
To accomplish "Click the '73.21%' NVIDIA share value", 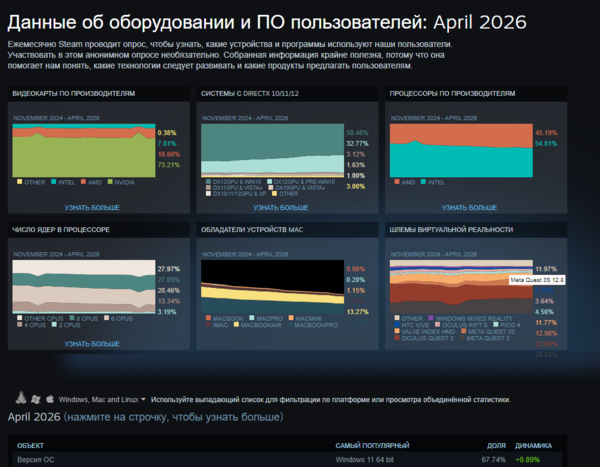I will (168, 165).
